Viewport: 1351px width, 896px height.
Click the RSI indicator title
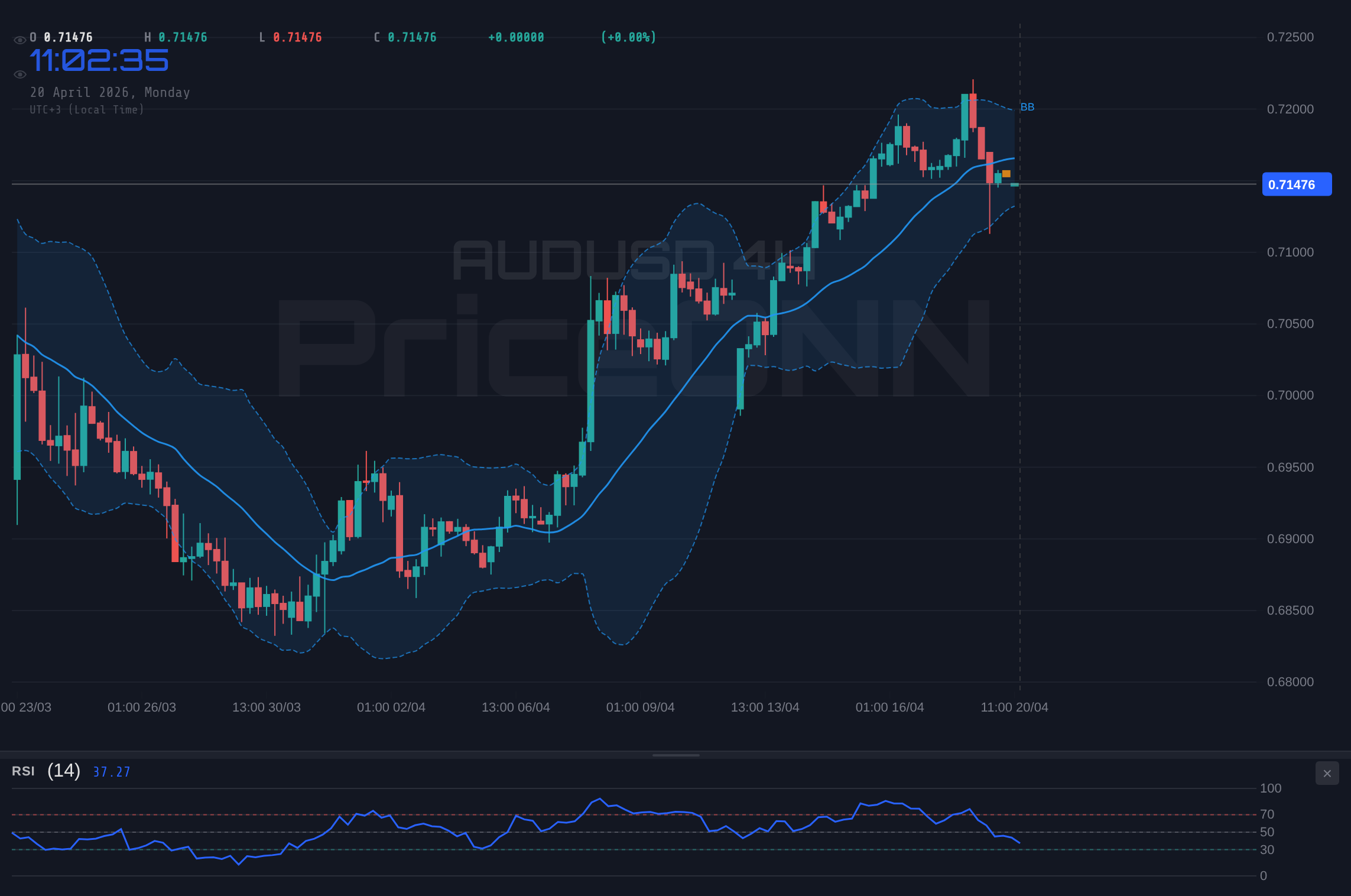tap(23, 771)
